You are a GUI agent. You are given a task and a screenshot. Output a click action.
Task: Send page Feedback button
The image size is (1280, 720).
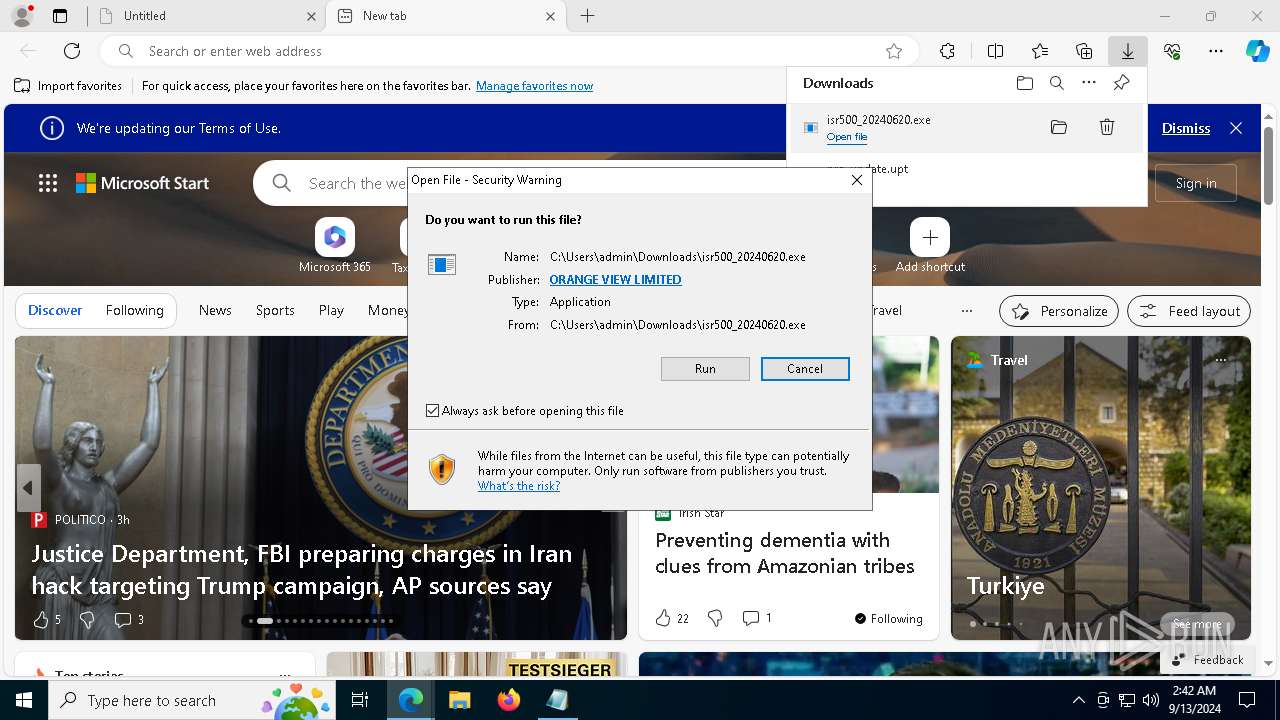coord(1208,659)
